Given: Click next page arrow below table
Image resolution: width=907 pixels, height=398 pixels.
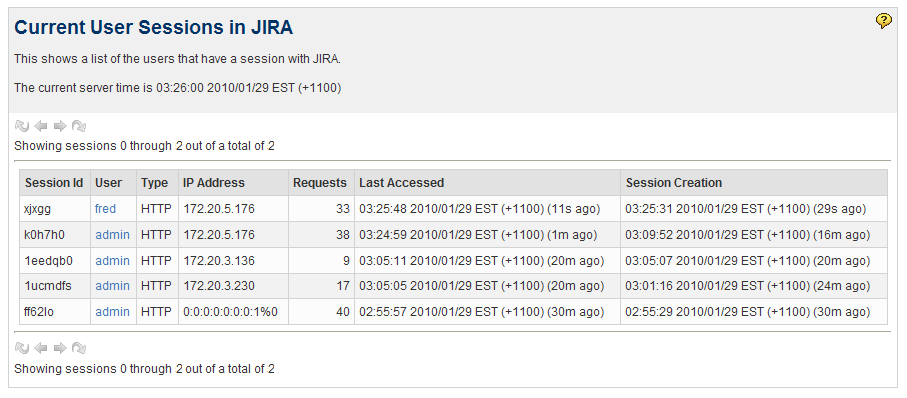Looking at the screenshot, I should point(60,348).
